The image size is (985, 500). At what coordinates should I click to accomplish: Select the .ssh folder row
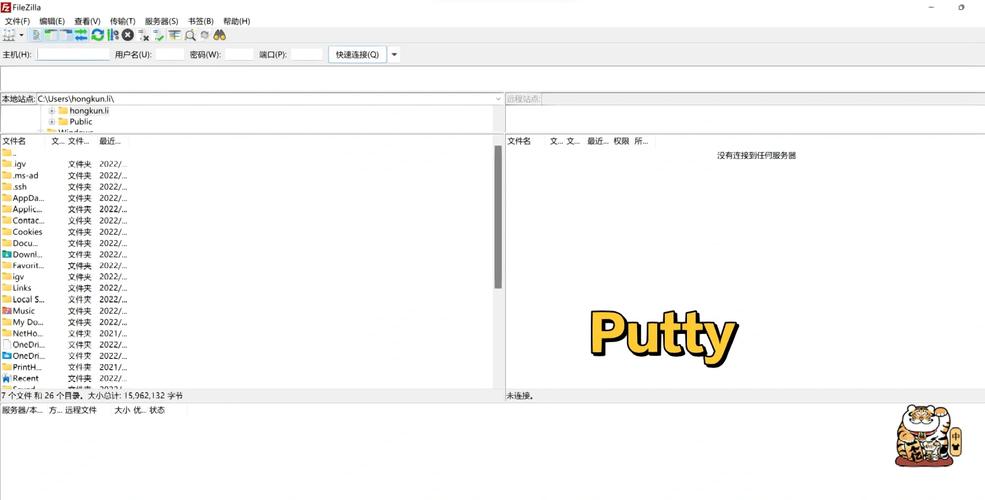[x=65, y=187]
